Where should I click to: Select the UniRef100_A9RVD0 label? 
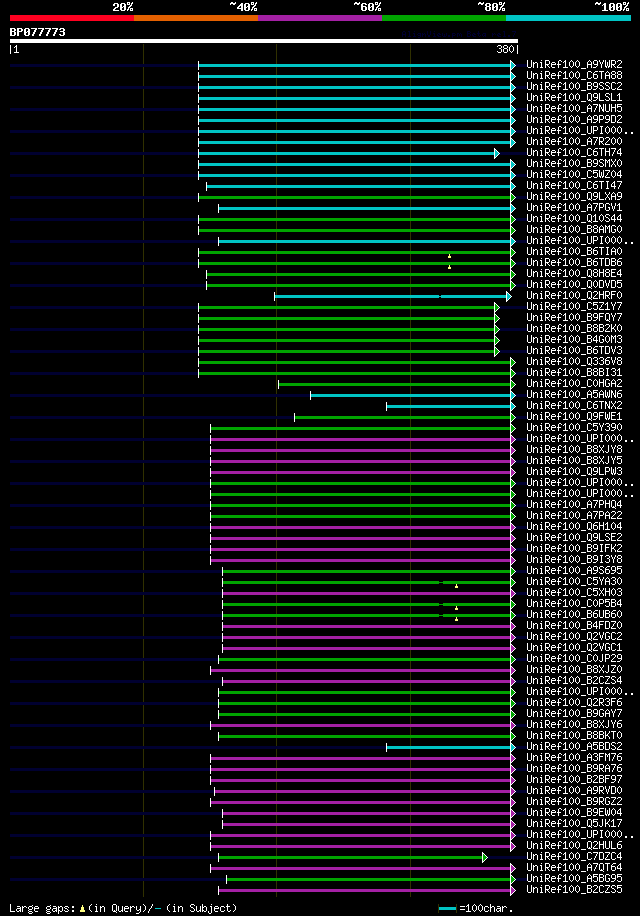point(574,790)
